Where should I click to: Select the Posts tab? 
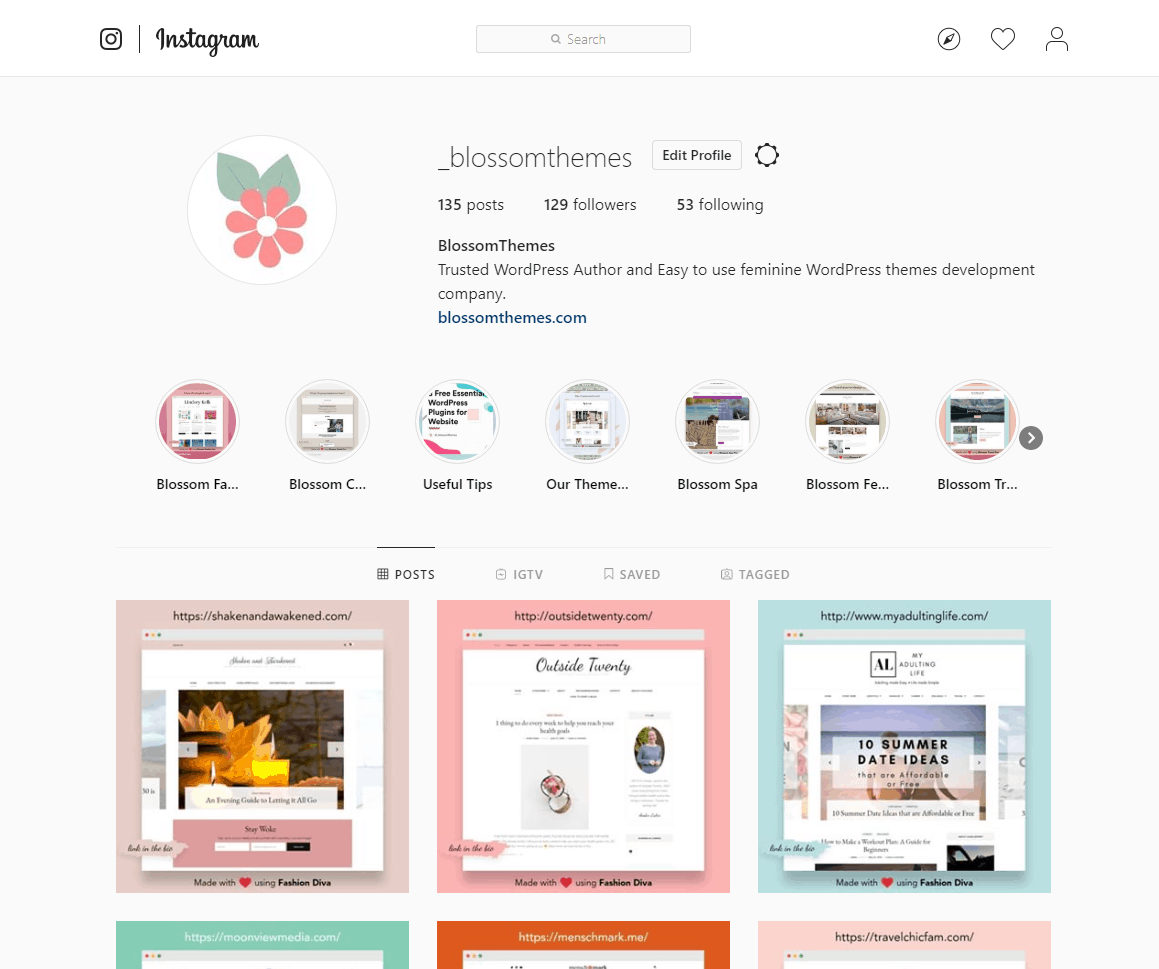click(x=406, y=574)
